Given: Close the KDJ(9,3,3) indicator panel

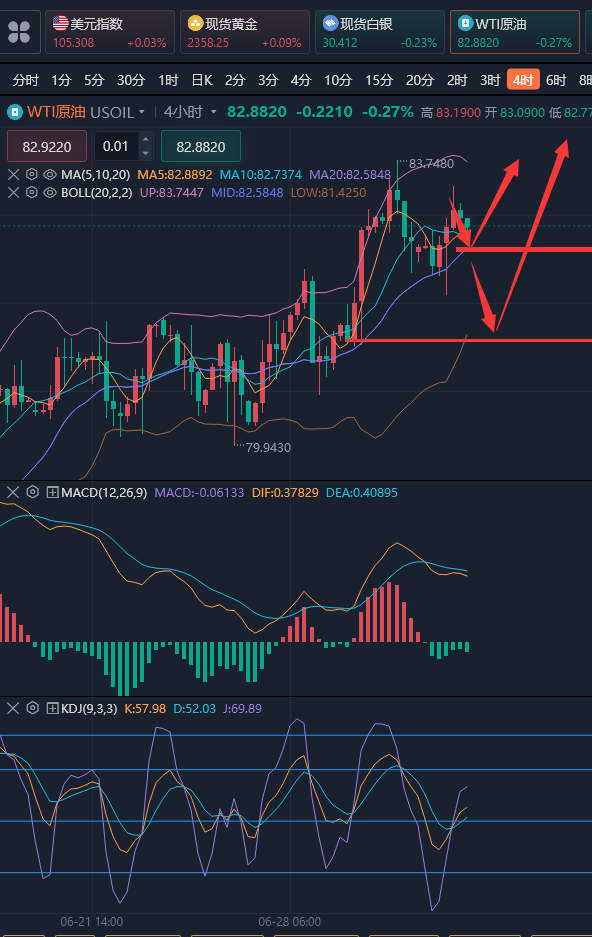Looking at the screenshot, I should pos(13,709).
